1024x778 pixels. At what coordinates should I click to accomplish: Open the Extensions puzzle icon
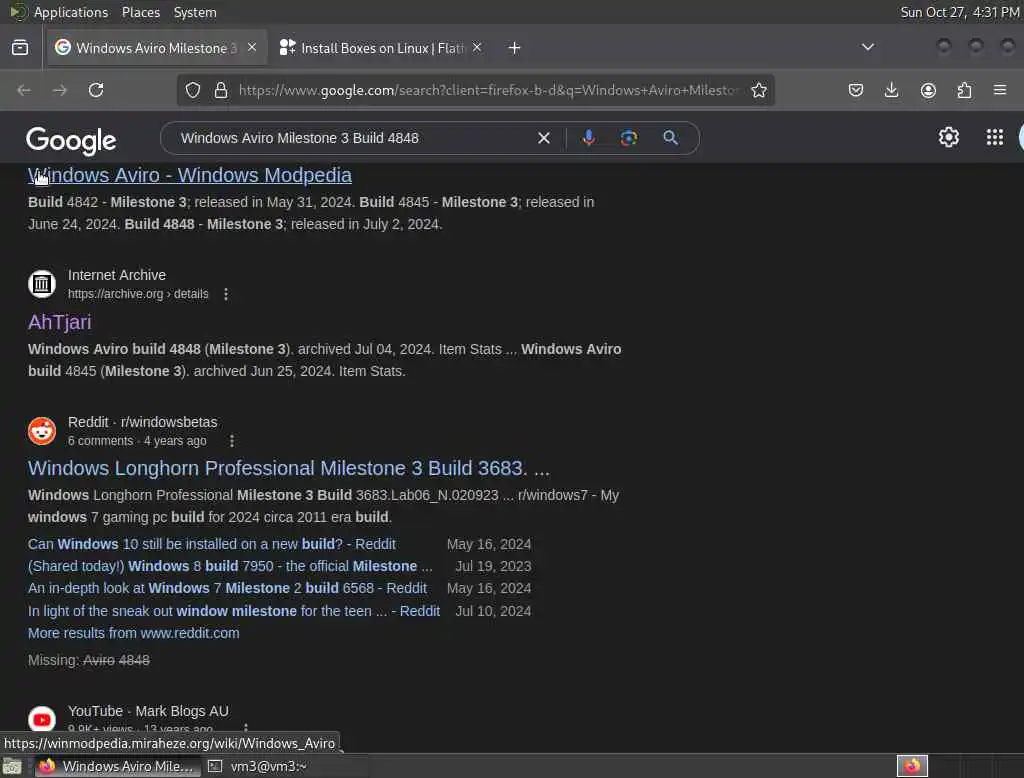[x=964, y=90]
